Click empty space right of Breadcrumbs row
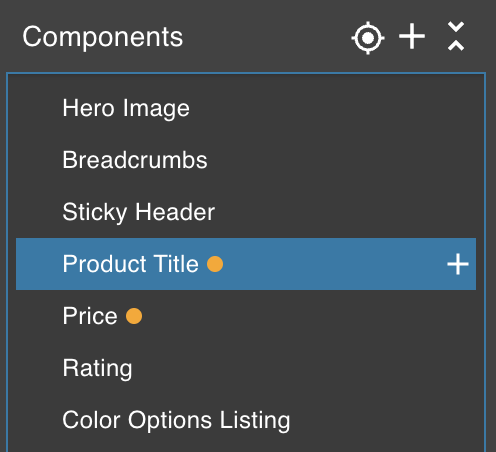Image resolution: width=496 pixels, height=452 pixels. [x=342, y=160]
